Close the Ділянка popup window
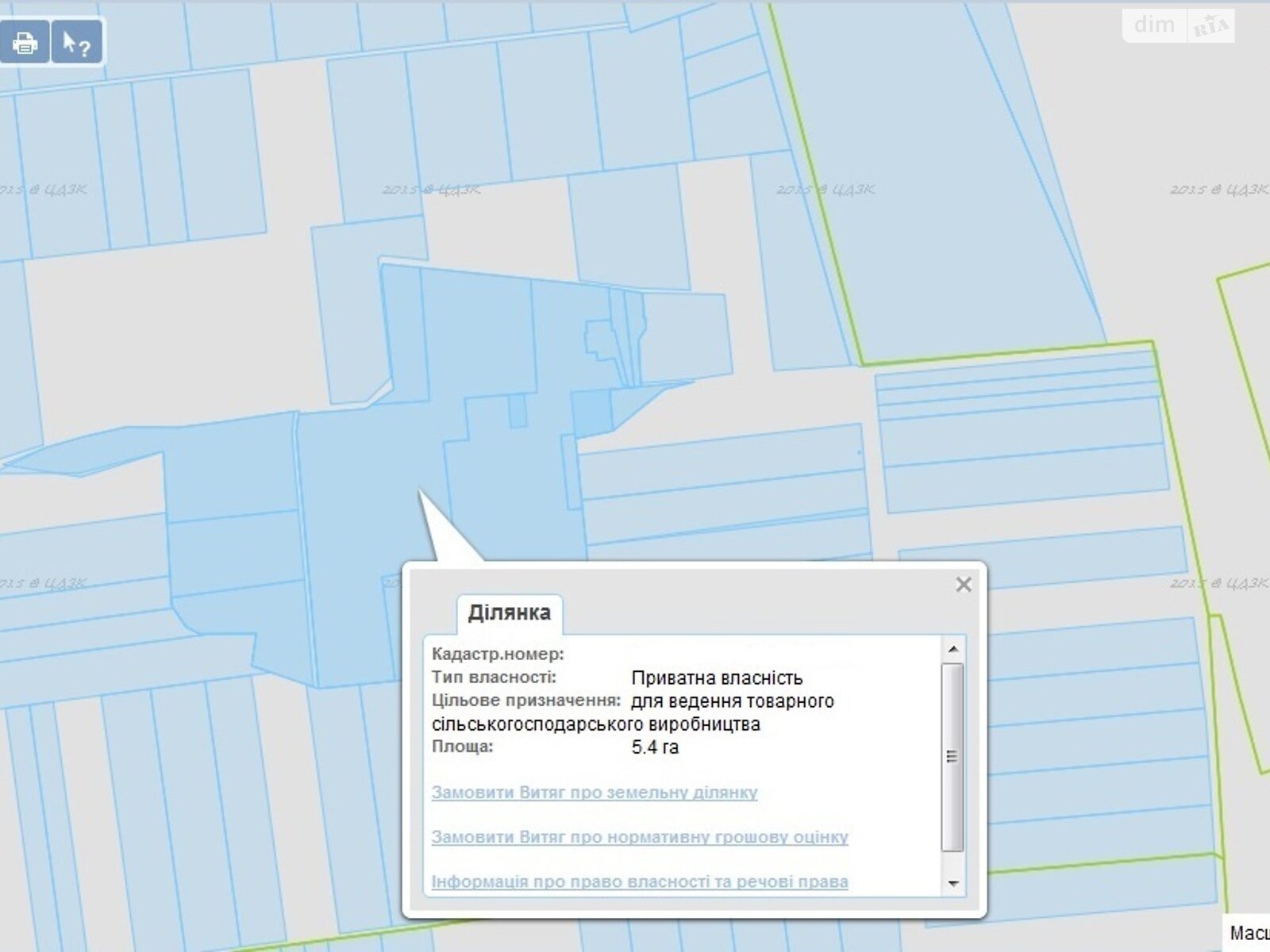Screen dimensions: 1270x952 [x=964, y=585]
